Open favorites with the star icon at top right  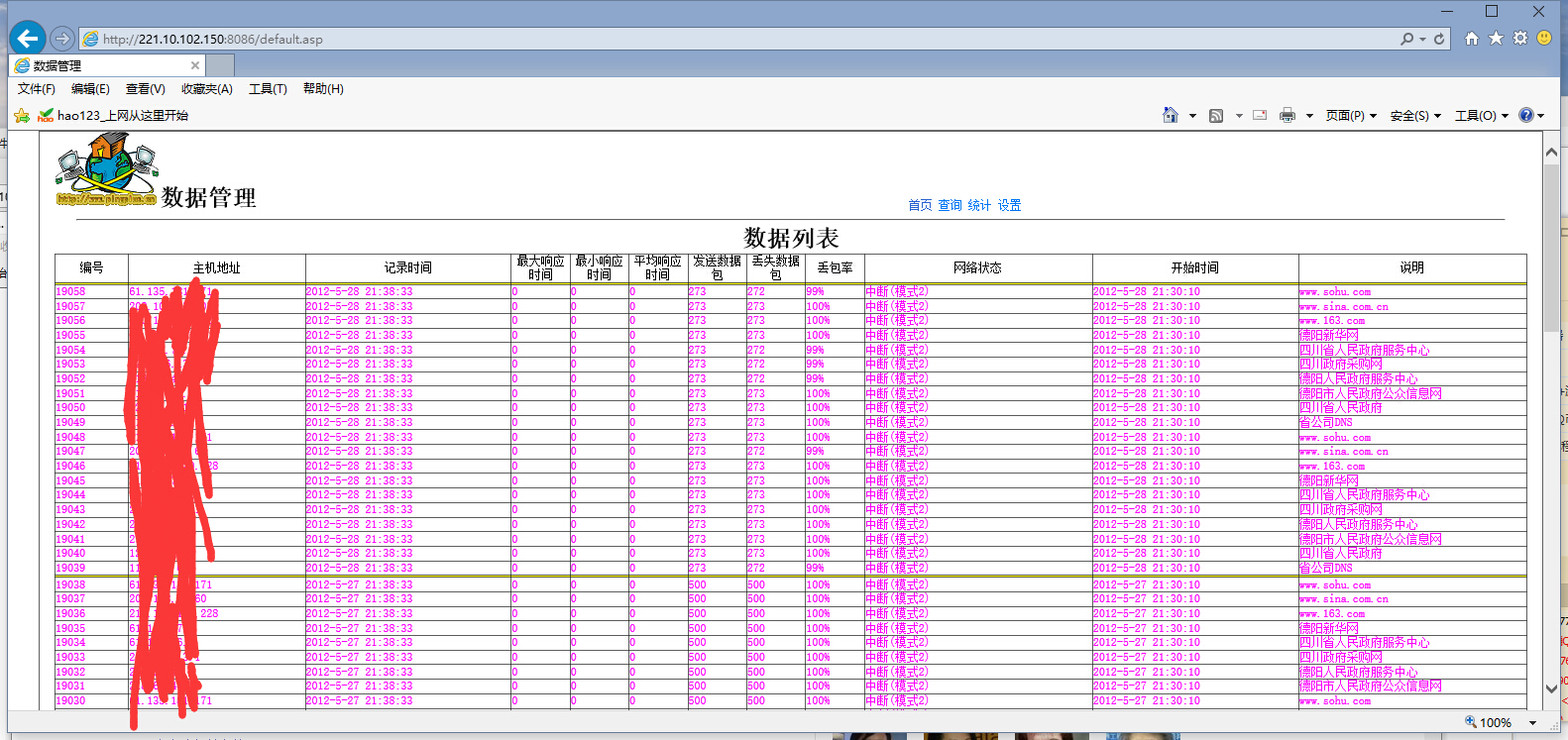click(1496, 38)
